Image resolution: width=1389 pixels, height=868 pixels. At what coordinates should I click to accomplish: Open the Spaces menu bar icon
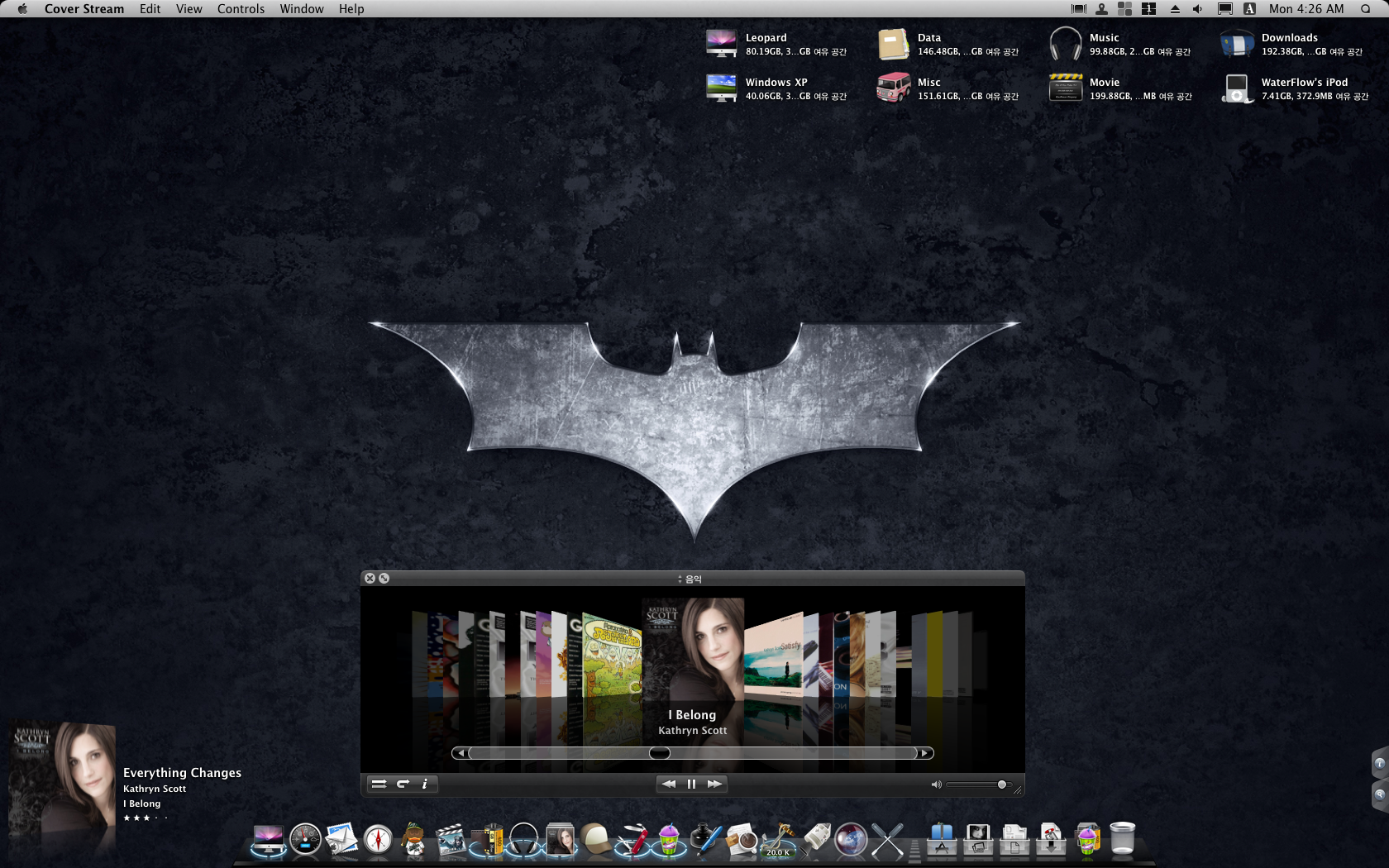coord(1148,9)
